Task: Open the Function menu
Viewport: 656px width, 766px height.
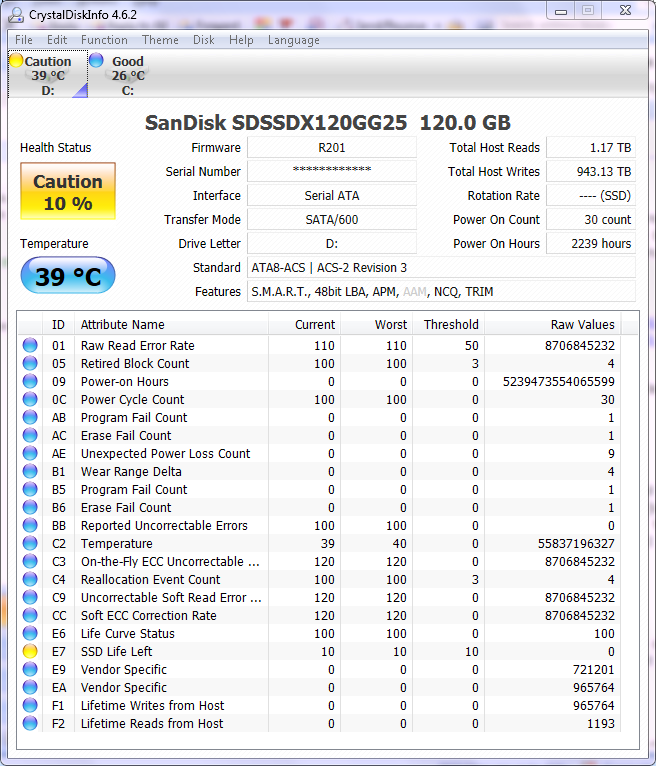Action: [x=104, y=40]
